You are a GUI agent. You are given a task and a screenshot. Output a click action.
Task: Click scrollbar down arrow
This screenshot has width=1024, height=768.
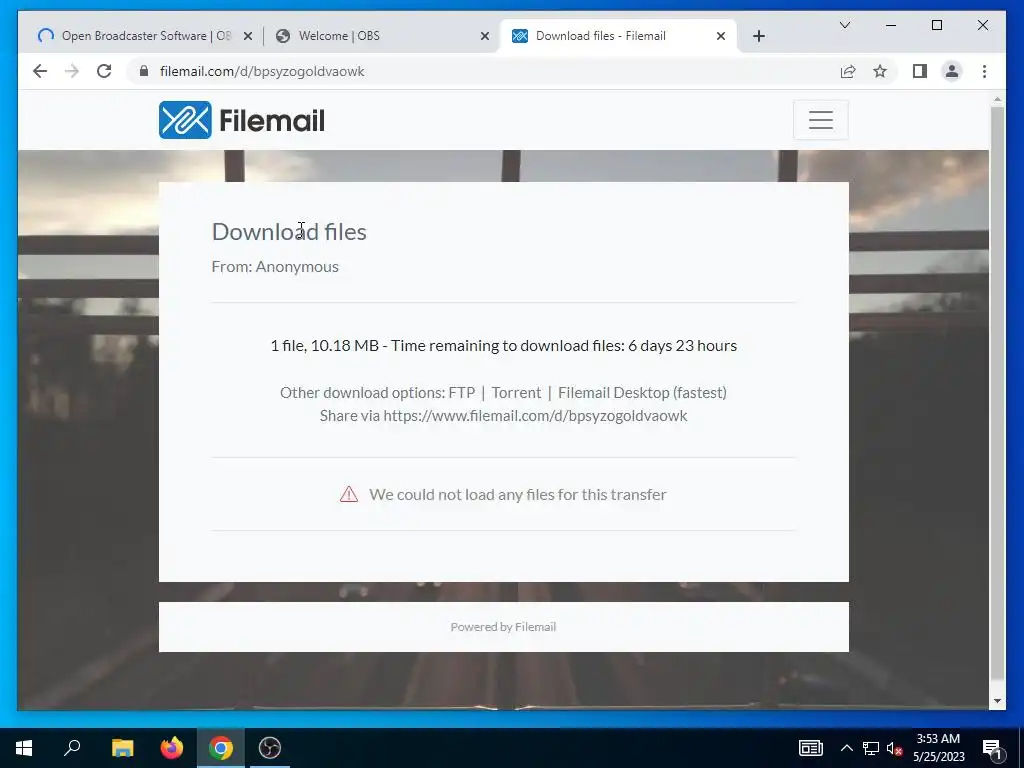pos(997,701)
